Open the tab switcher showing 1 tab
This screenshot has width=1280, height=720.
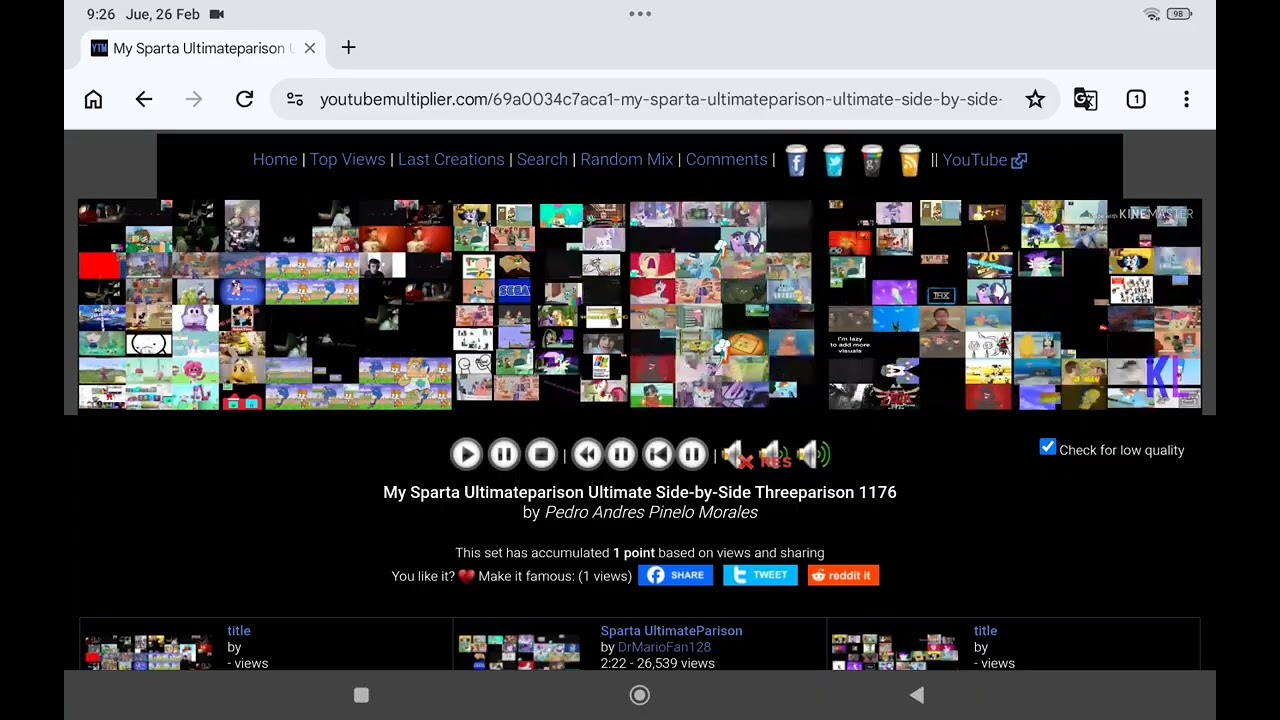point(1136,99)
